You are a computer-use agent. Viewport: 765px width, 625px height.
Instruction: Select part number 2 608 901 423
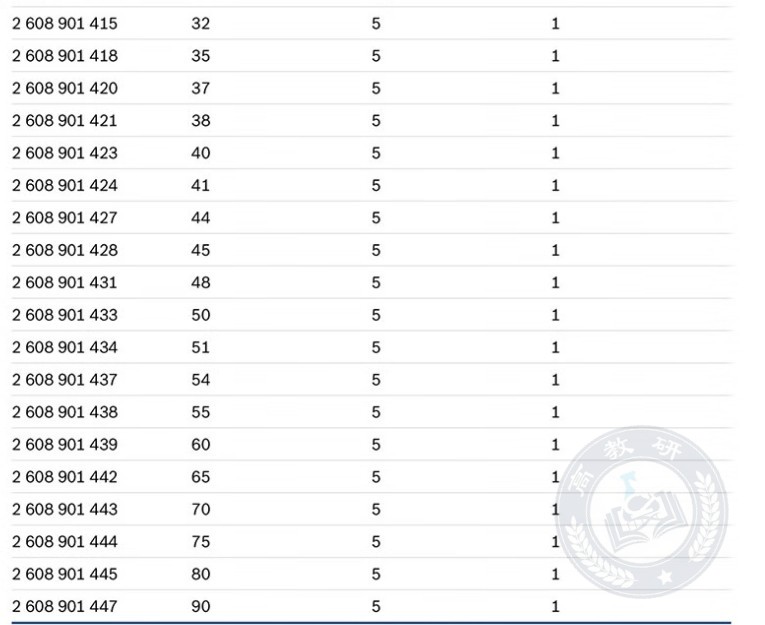coord(65,153)
